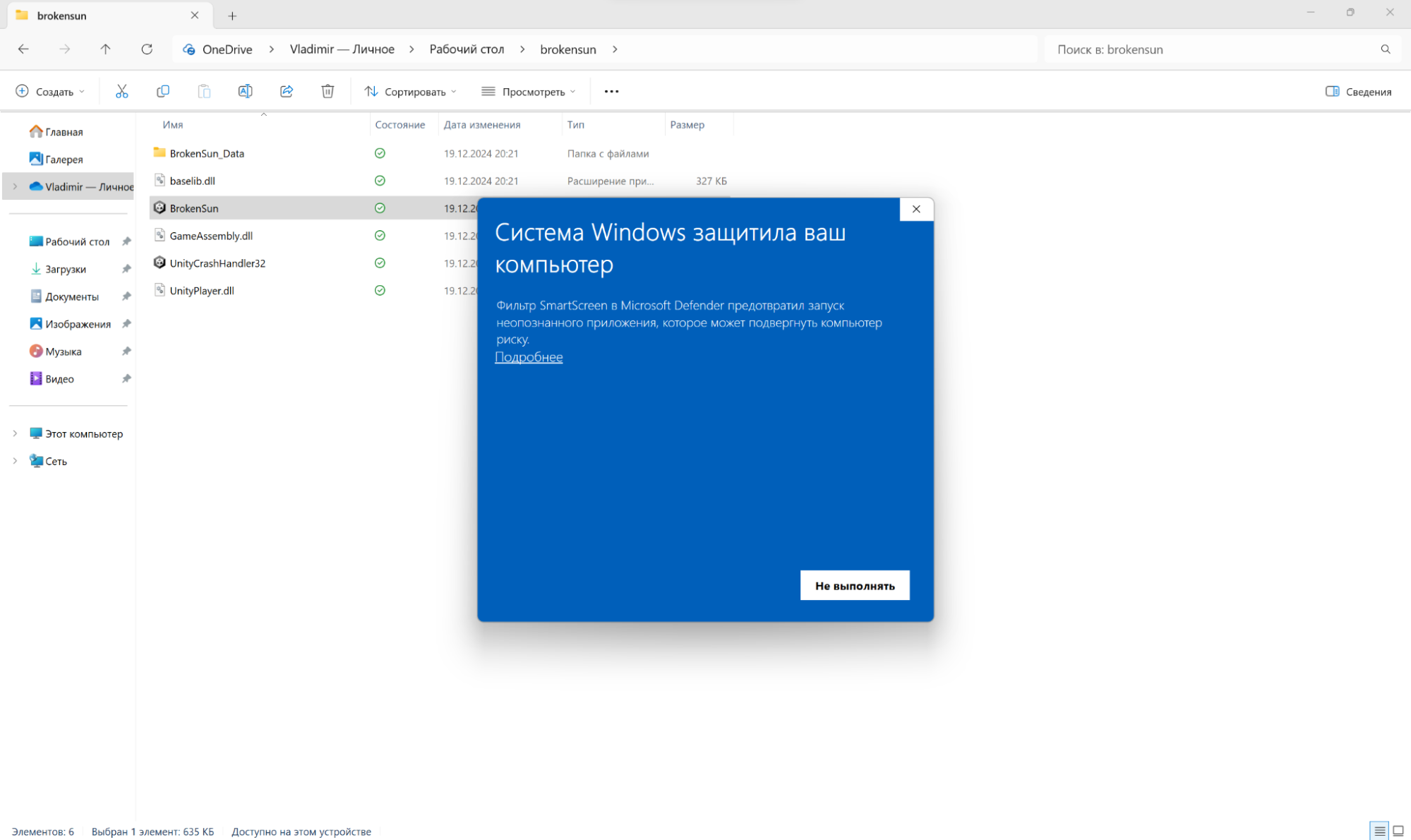Viewport: 1411px width, 840px height.
Task: Go forward with the right arrow
Action: tap(64, 49)
